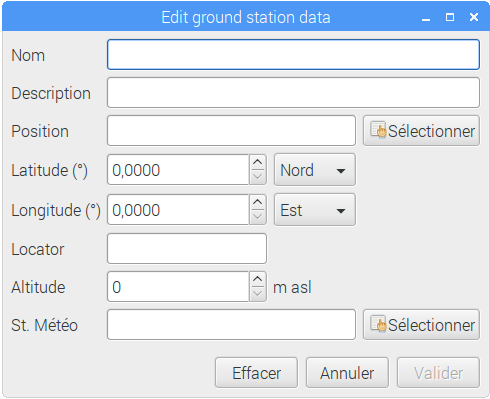This screenshot has width=490, height=399.
Task: Open the Est longitude direction dropdown
Action: click(315, 210)
